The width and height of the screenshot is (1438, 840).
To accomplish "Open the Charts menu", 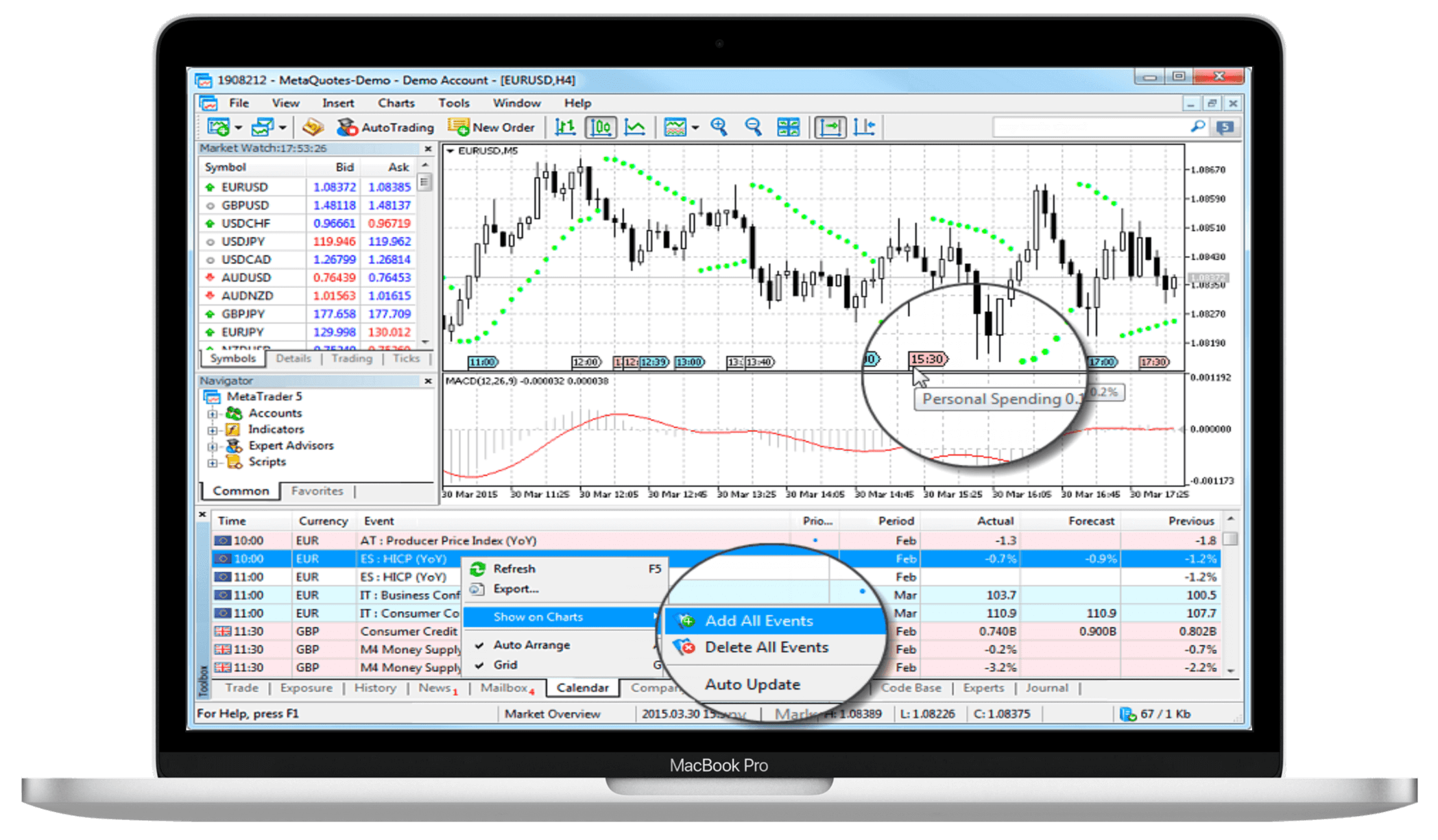I will [x=396, y=103].
